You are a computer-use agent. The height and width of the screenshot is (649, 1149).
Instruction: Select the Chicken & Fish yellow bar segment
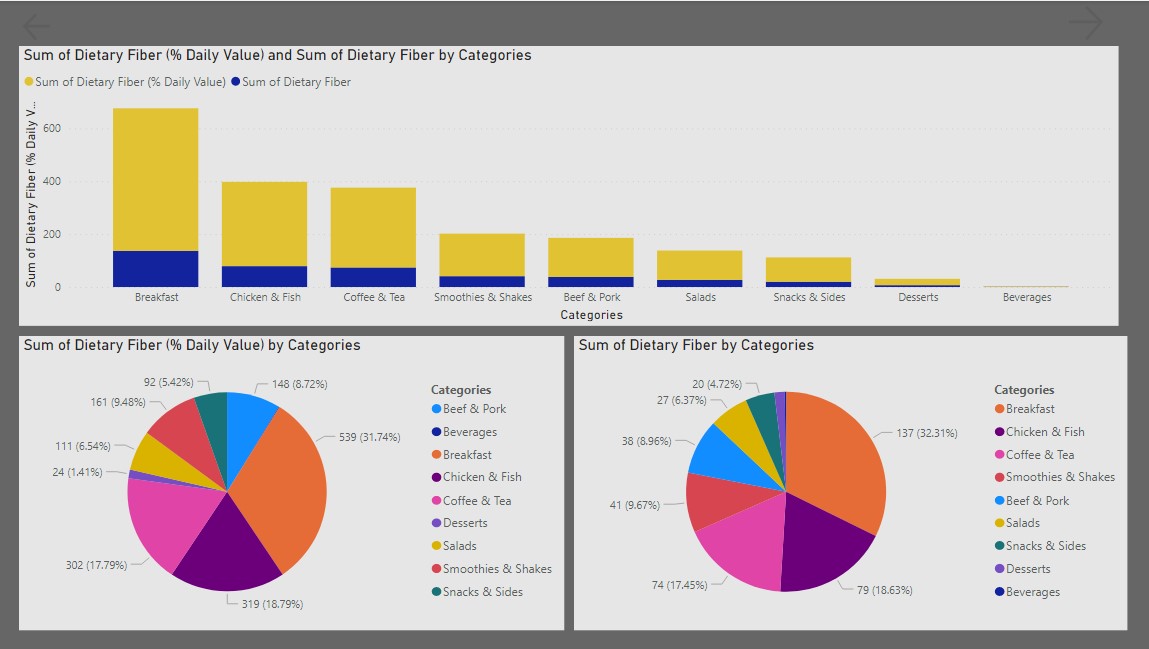pos(265,224)
